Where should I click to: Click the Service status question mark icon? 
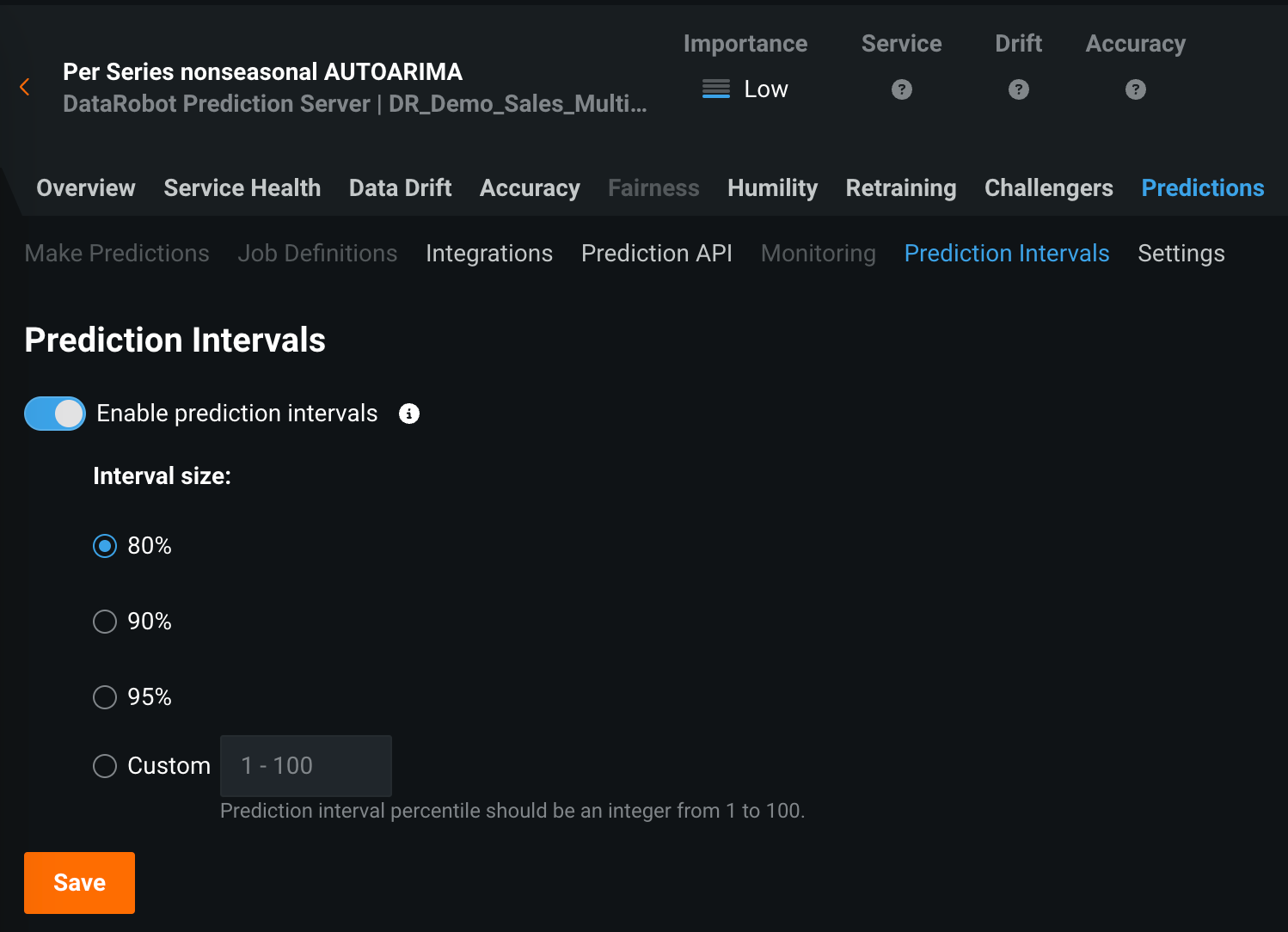901,89
